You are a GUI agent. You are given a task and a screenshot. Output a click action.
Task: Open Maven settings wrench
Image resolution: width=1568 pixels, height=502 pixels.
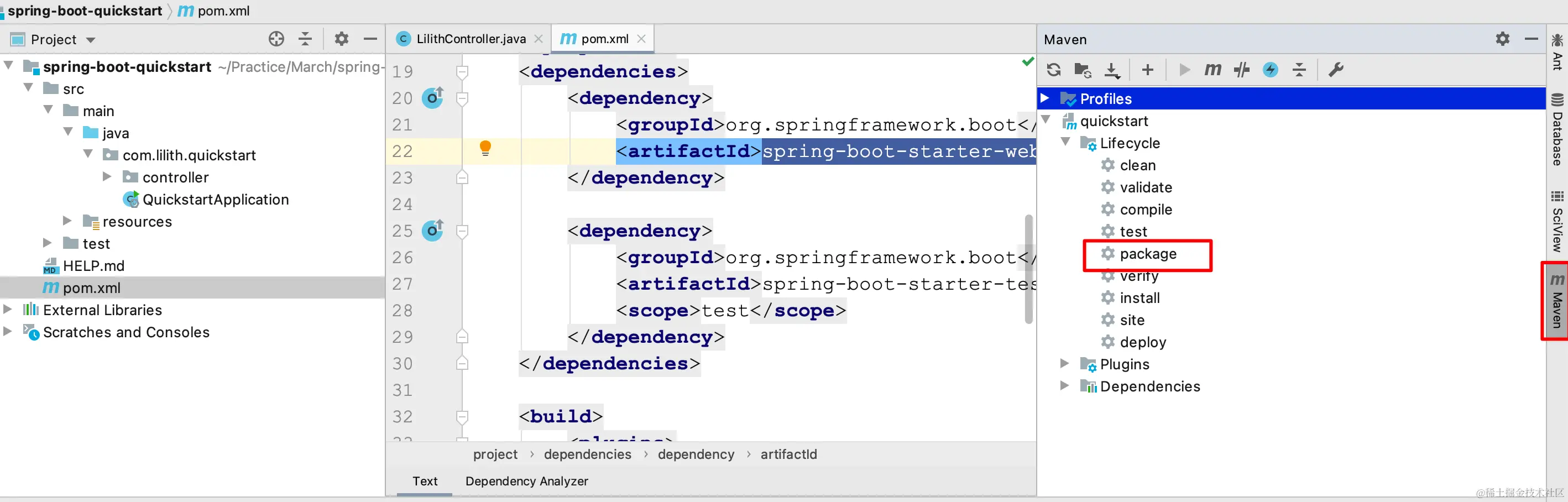click(x=1335, y=70)
